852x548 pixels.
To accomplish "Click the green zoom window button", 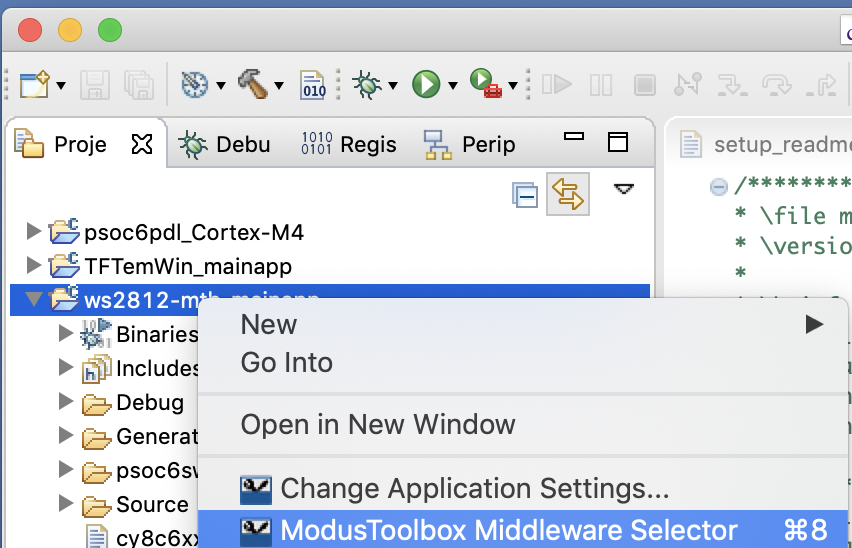I will (x=110, y=30).
